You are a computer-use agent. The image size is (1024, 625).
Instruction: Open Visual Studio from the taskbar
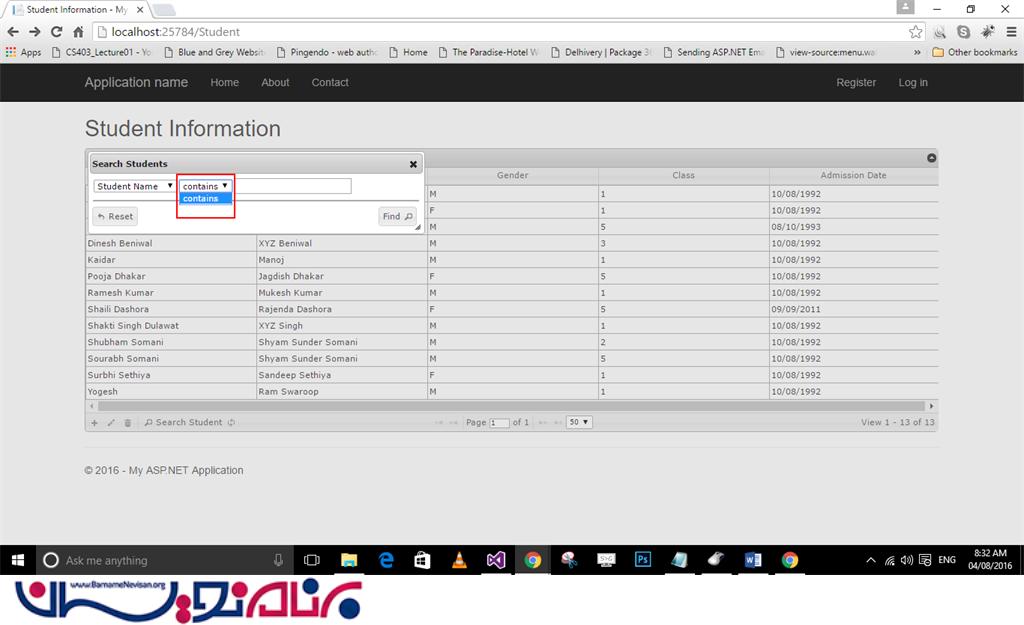click(496, 560)
